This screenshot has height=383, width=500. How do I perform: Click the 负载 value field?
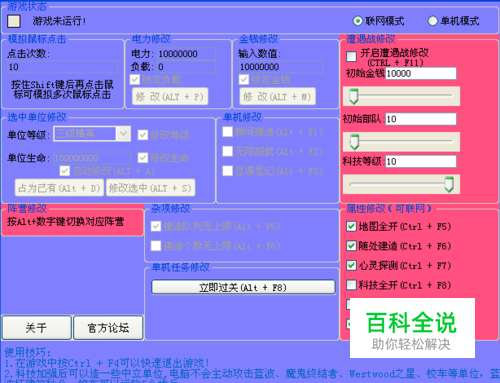point(186,67)
